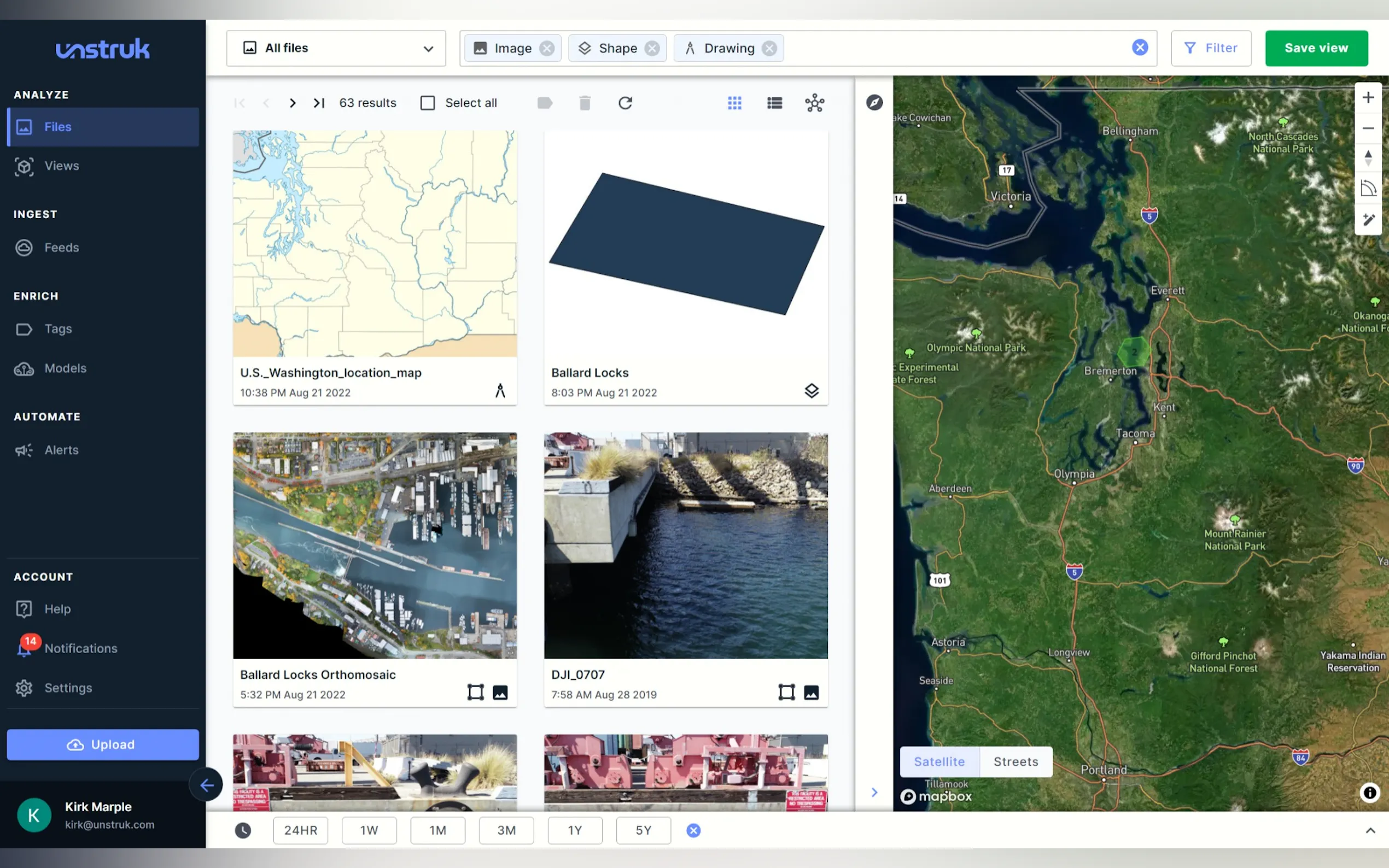The image size is (1389, 868).
Task: Open the graph view icon
Action: pos(814,103)
